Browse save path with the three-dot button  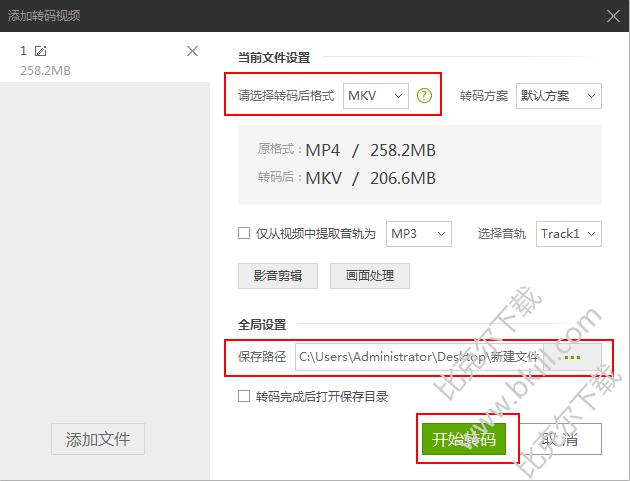[x=572, y=357]
